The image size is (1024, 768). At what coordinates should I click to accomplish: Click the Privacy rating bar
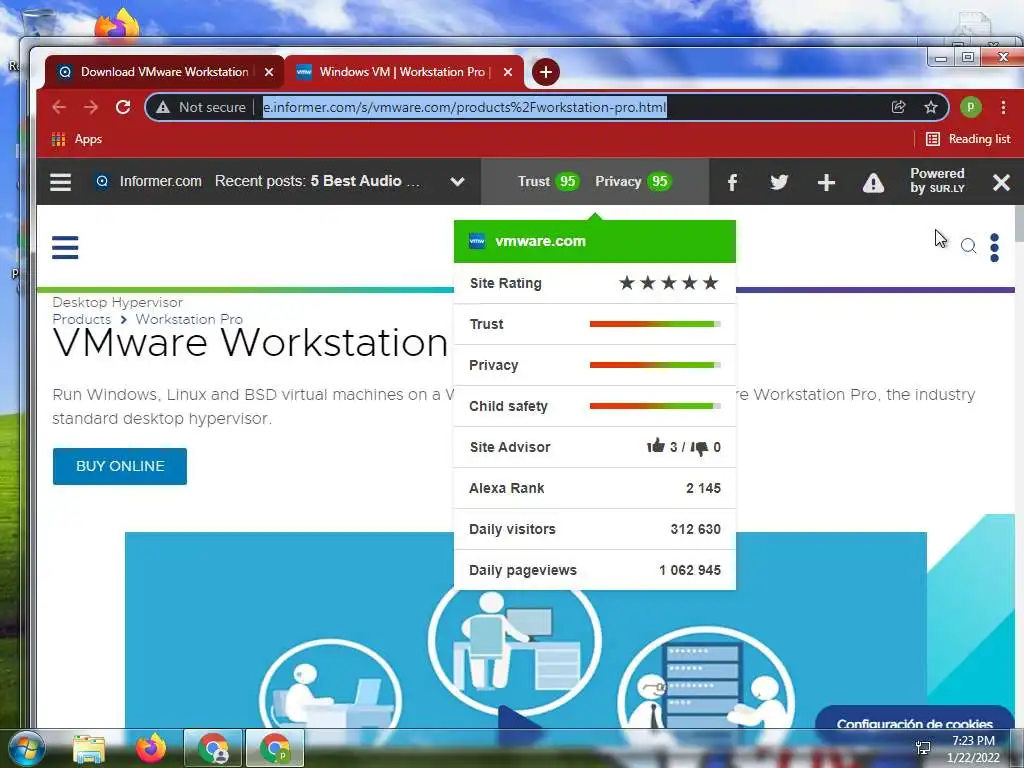[x=655, y=365]
